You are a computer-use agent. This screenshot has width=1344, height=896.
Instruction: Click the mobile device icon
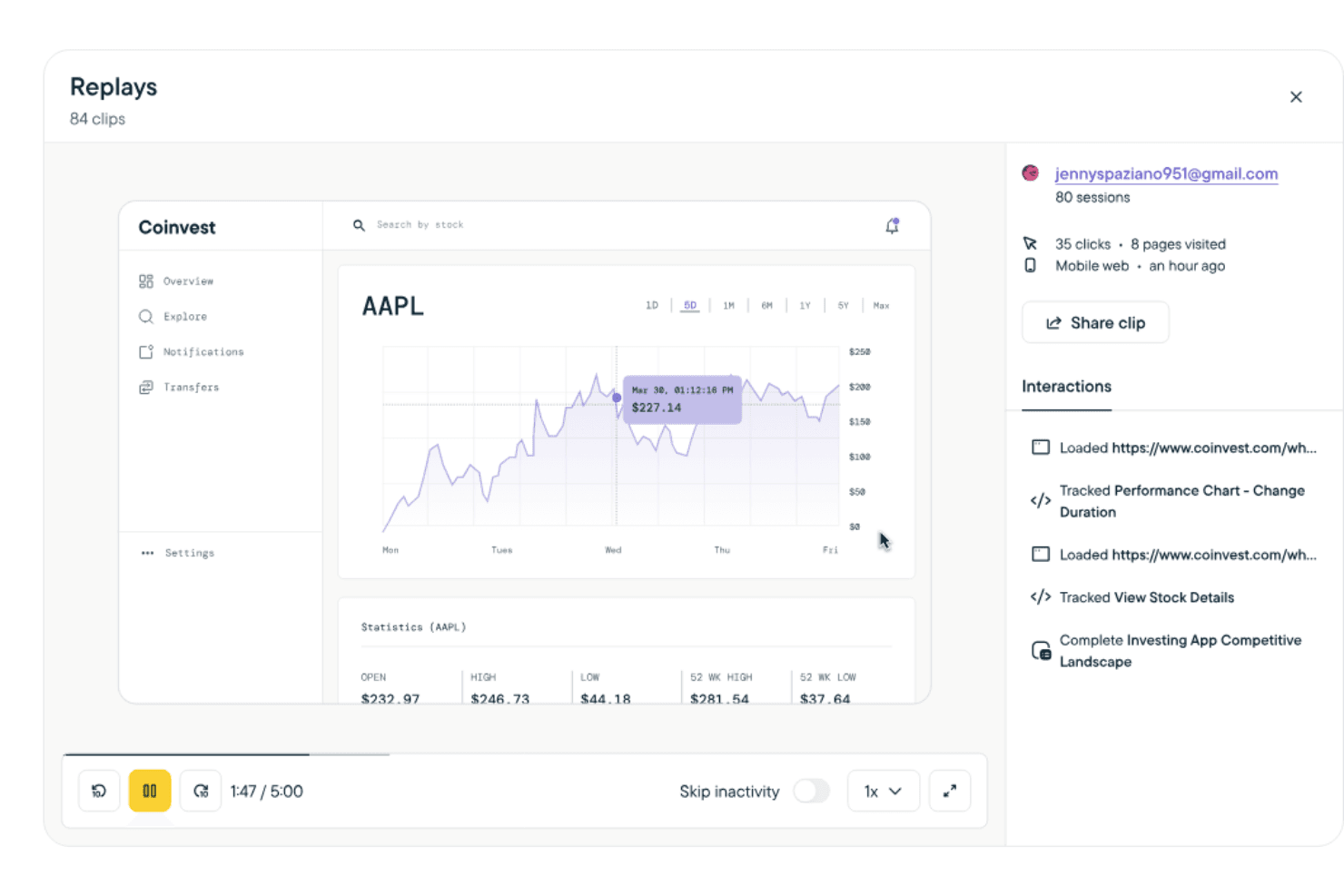1030,265
